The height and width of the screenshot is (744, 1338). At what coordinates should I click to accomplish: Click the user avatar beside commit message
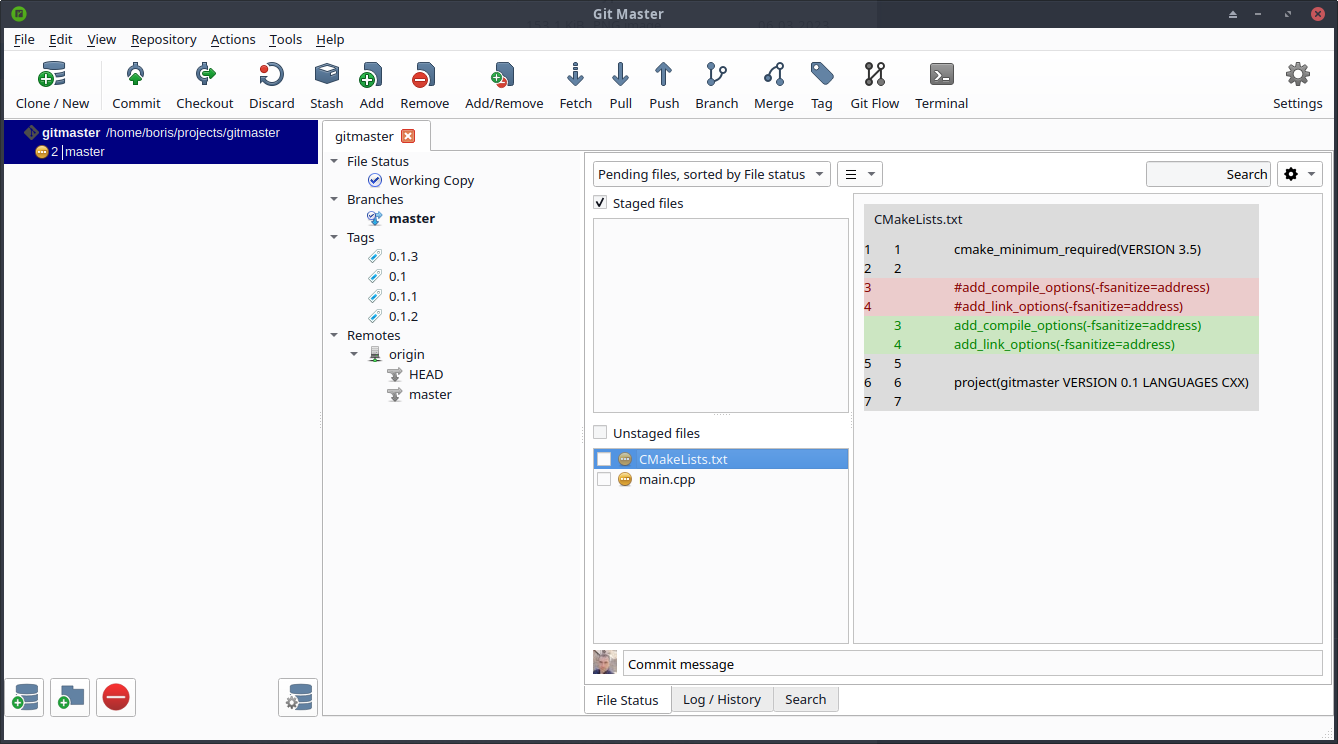[x=605, y=663]
